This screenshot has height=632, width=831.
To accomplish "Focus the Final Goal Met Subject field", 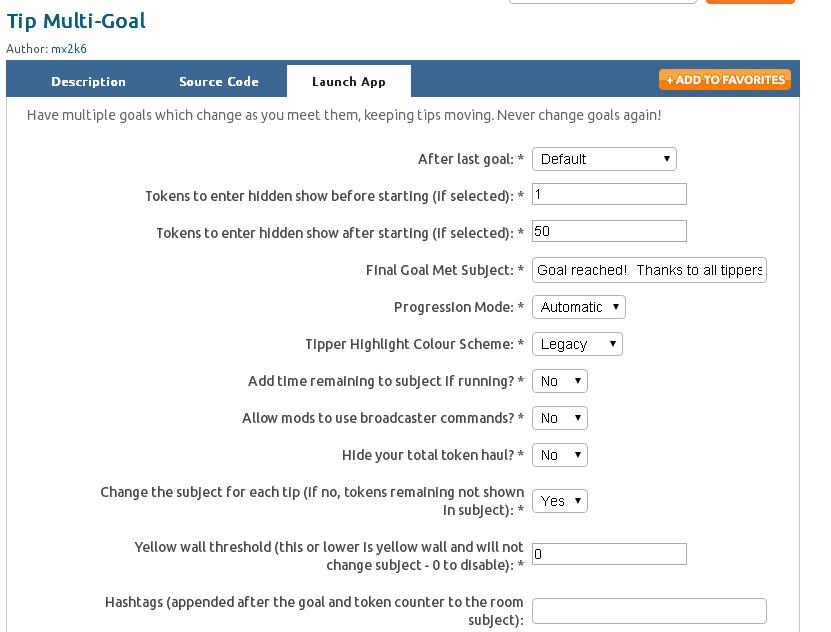I will 649,270.
